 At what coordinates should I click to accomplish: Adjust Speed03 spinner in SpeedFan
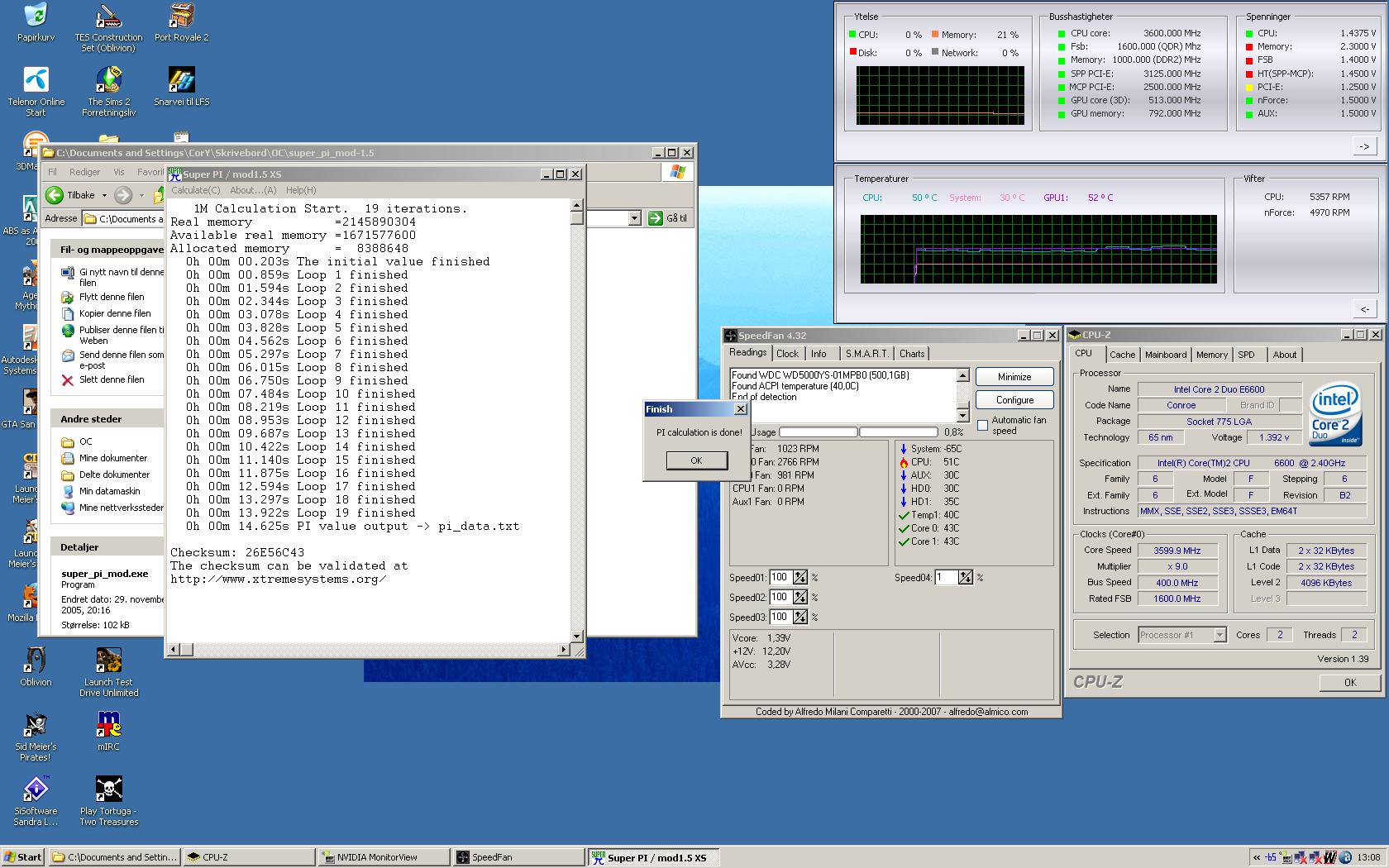click(x=800, y=618)
